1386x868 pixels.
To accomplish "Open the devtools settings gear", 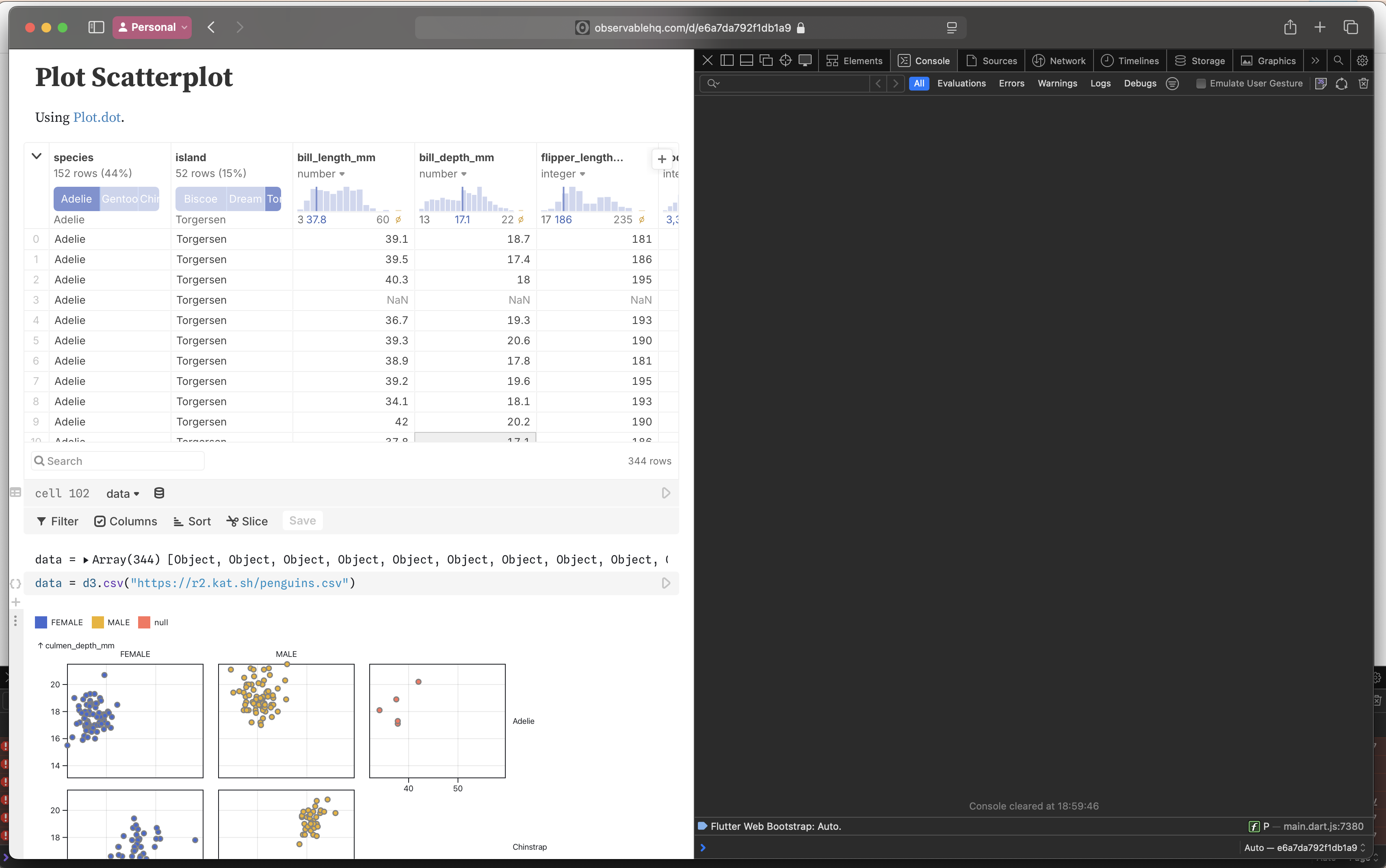I will [1362, 60].
